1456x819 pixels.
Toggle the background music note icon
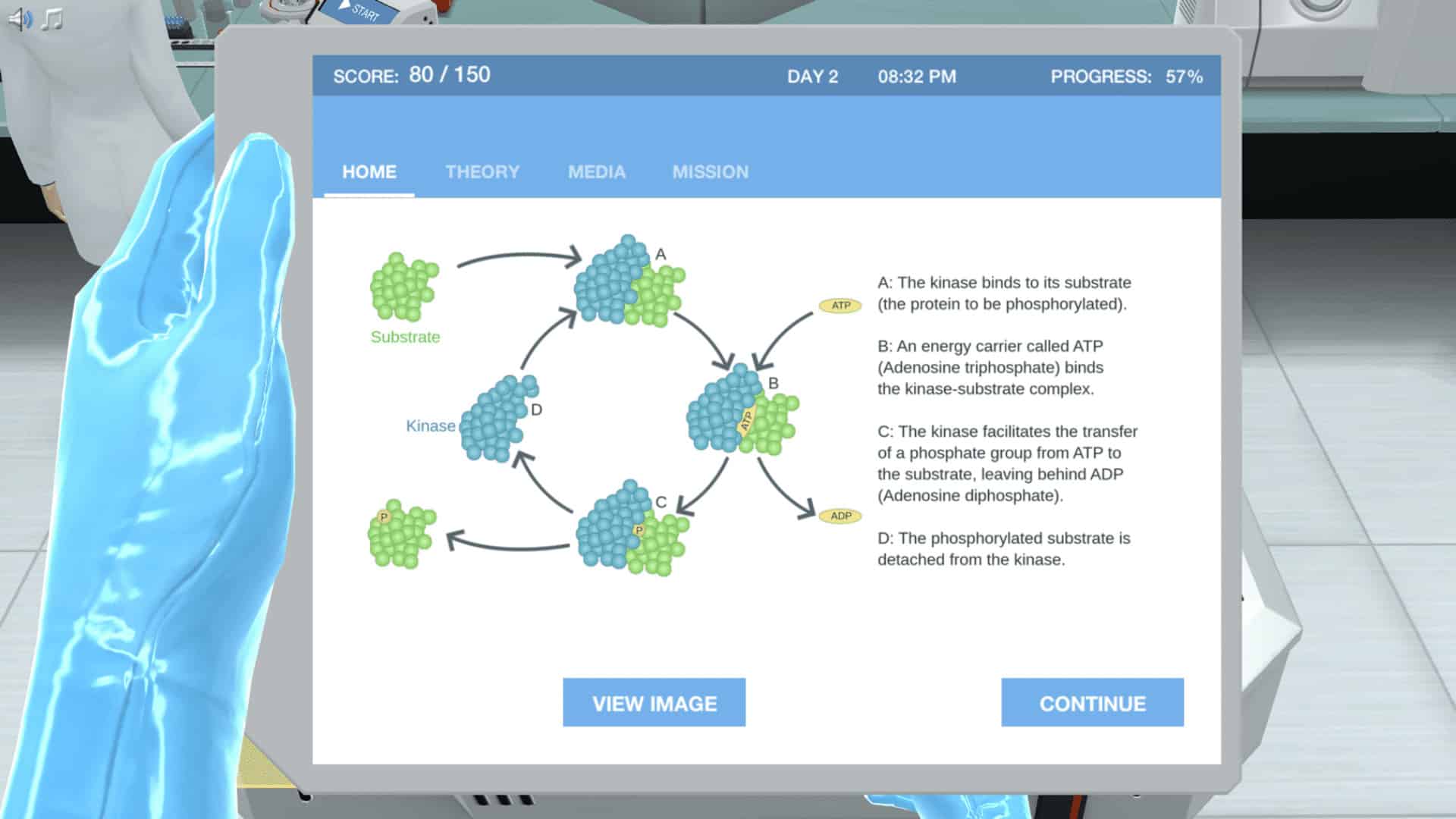(52, 19)
